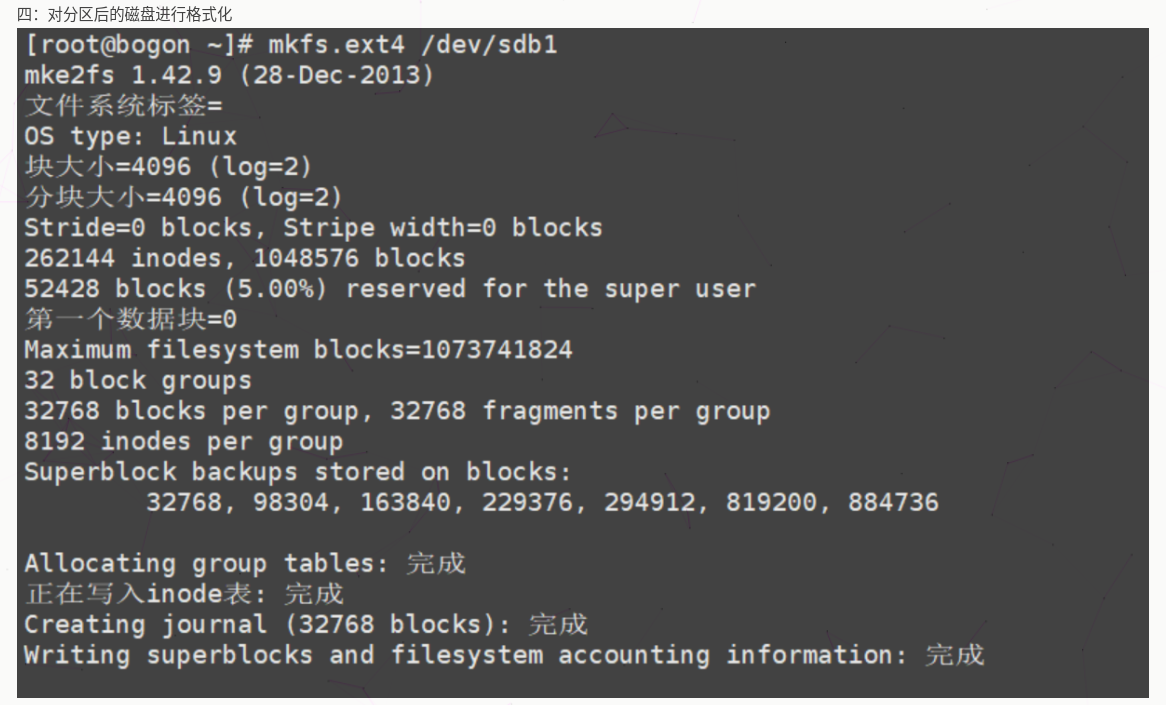
Task: Click the Superblock backups stored line
Action: pyautogui.click(x=298, y=472)
